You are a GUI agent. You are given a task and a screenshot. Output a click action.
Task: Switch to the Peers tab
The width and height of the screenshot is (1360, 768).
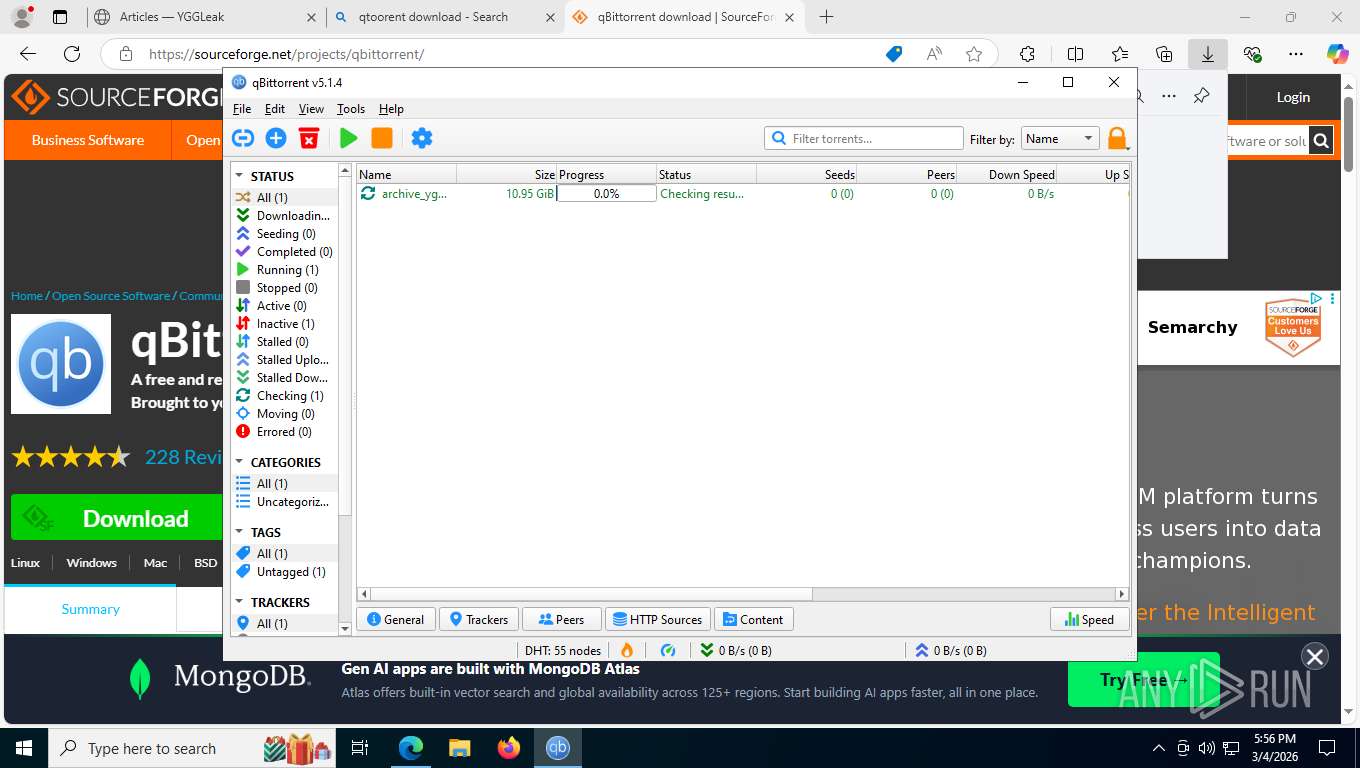tap(561, 620)
